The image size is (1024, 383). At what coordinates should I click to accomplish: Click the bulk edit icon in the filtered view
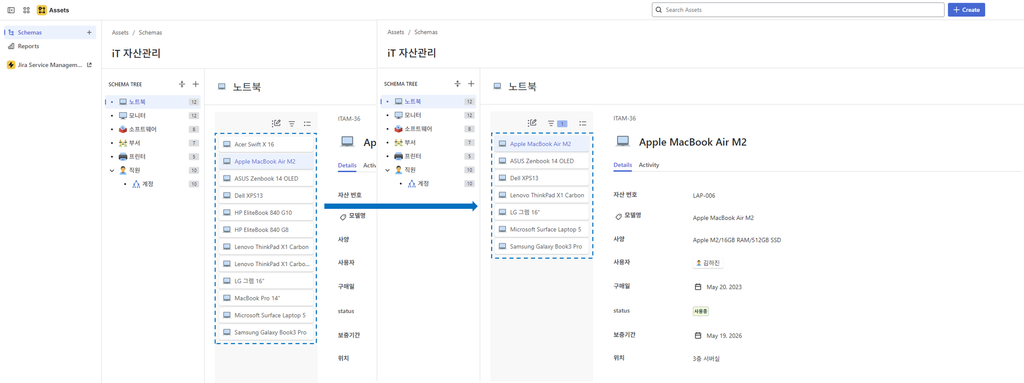coord(532,123)
